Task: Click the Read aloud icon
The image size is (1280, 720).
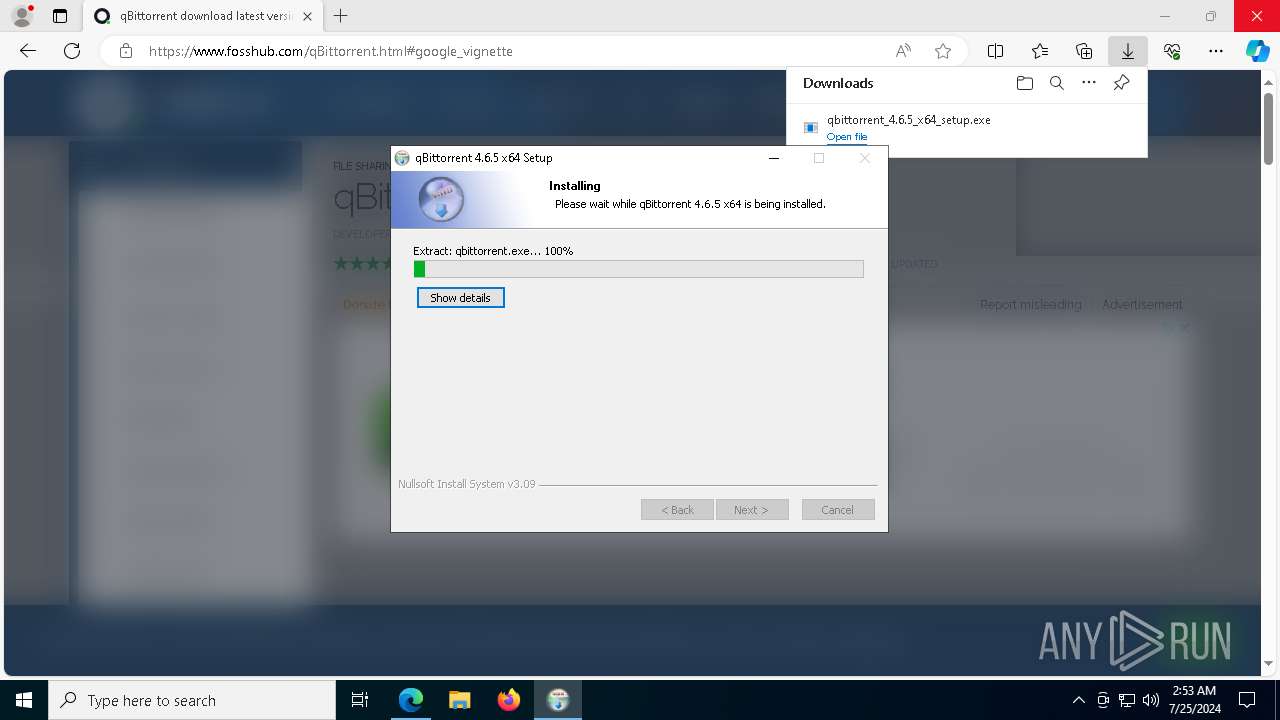Action: point(903,51)
